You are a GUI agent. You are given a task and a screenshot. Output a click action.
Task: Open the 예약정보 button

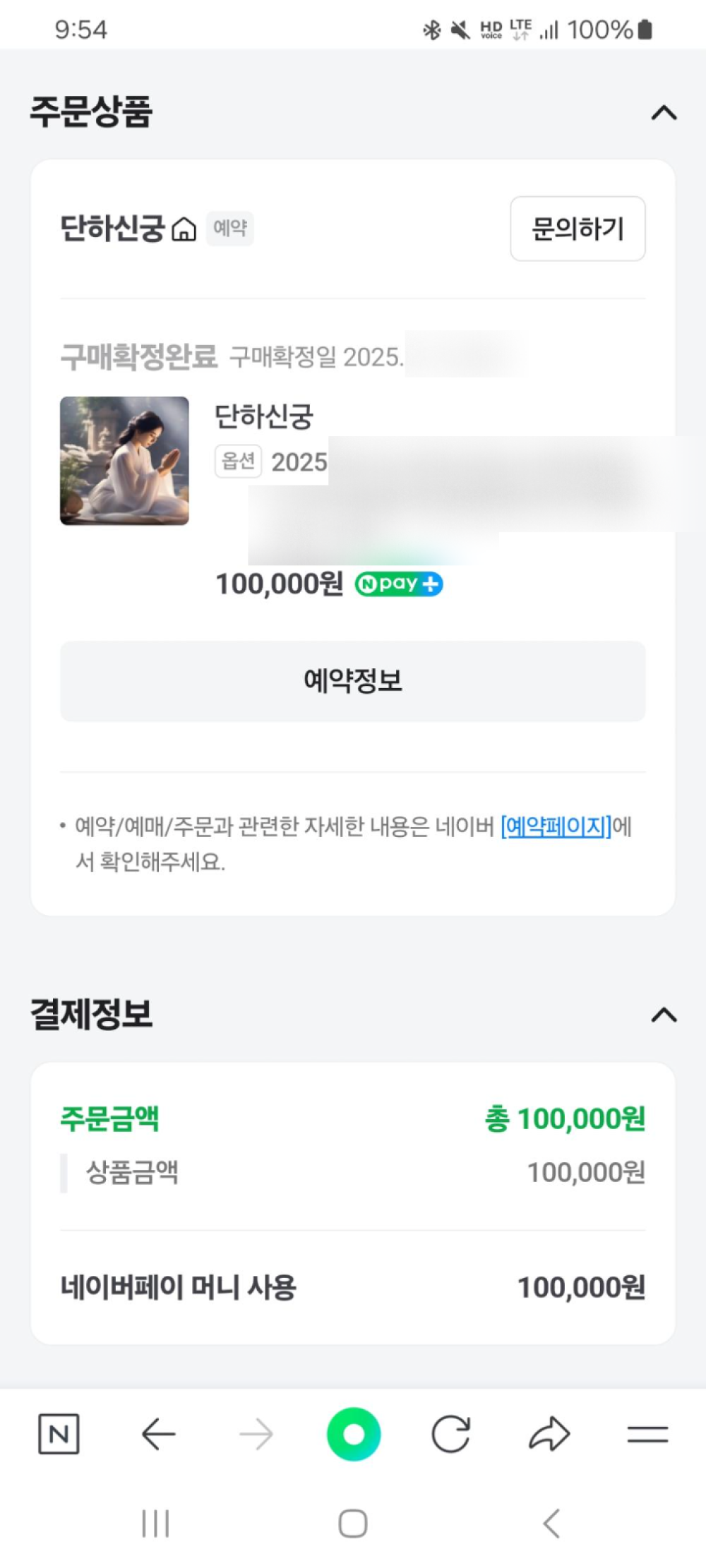pyautogui.click(x=353, y=681)
